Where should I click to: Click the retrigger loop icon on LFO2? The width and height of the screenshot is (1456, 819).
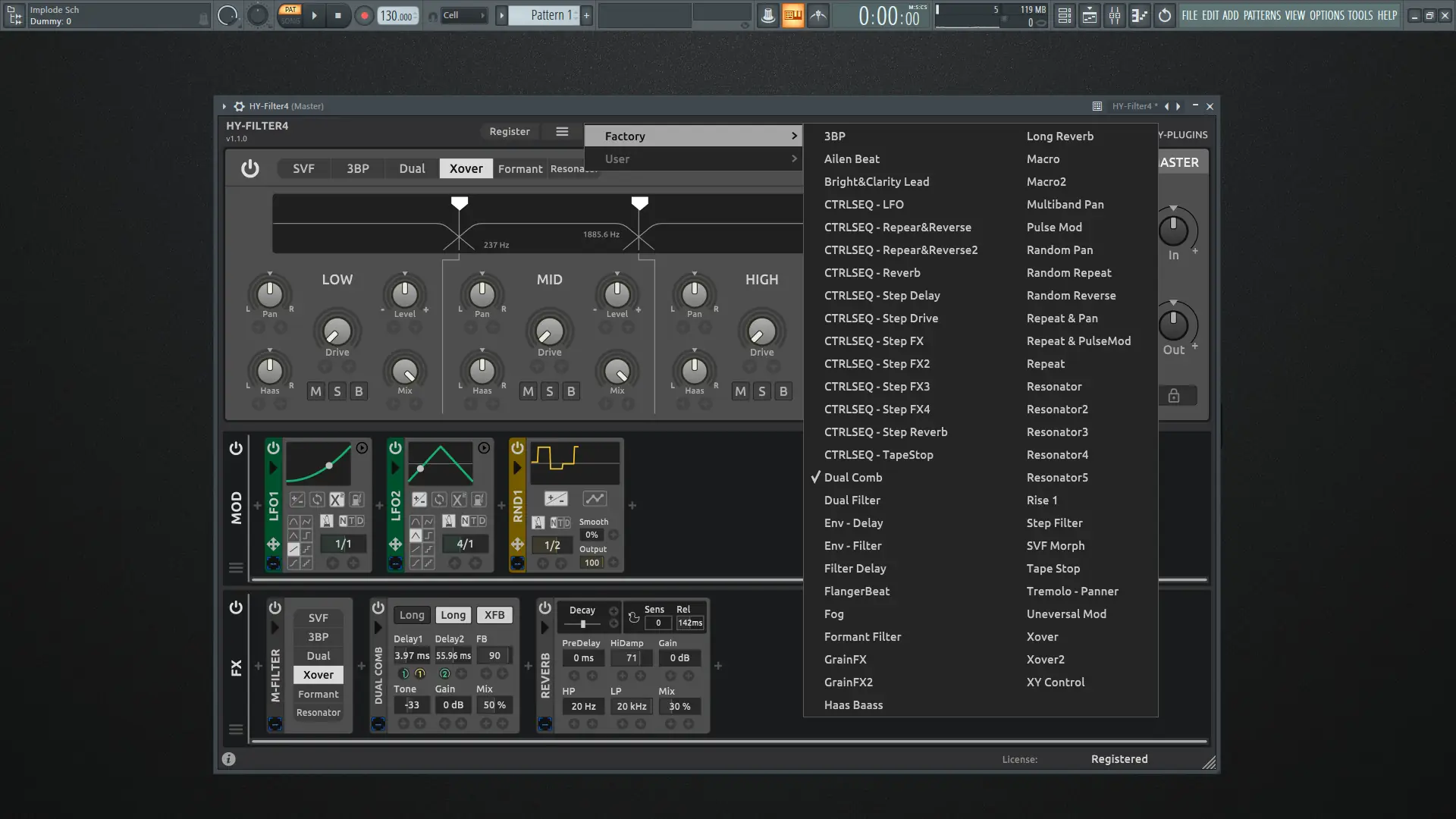tap(440, 500)
